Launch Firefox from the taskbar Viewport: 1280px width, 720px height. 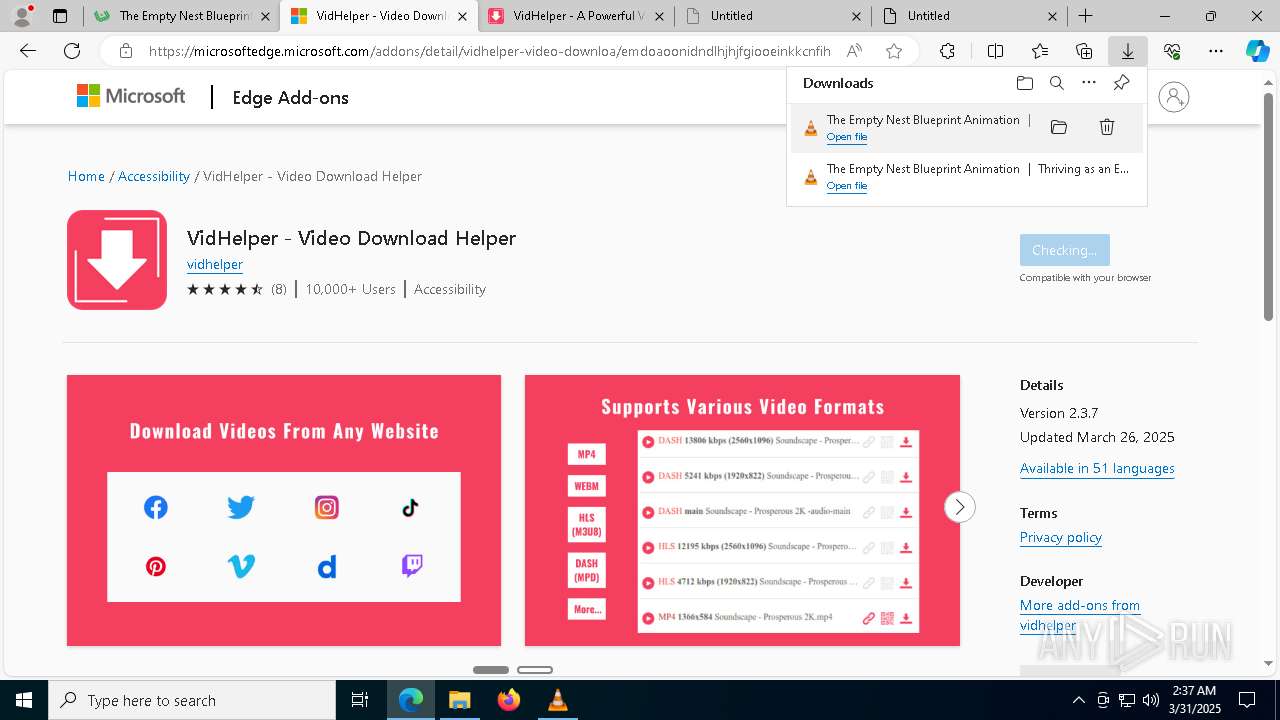509,700
